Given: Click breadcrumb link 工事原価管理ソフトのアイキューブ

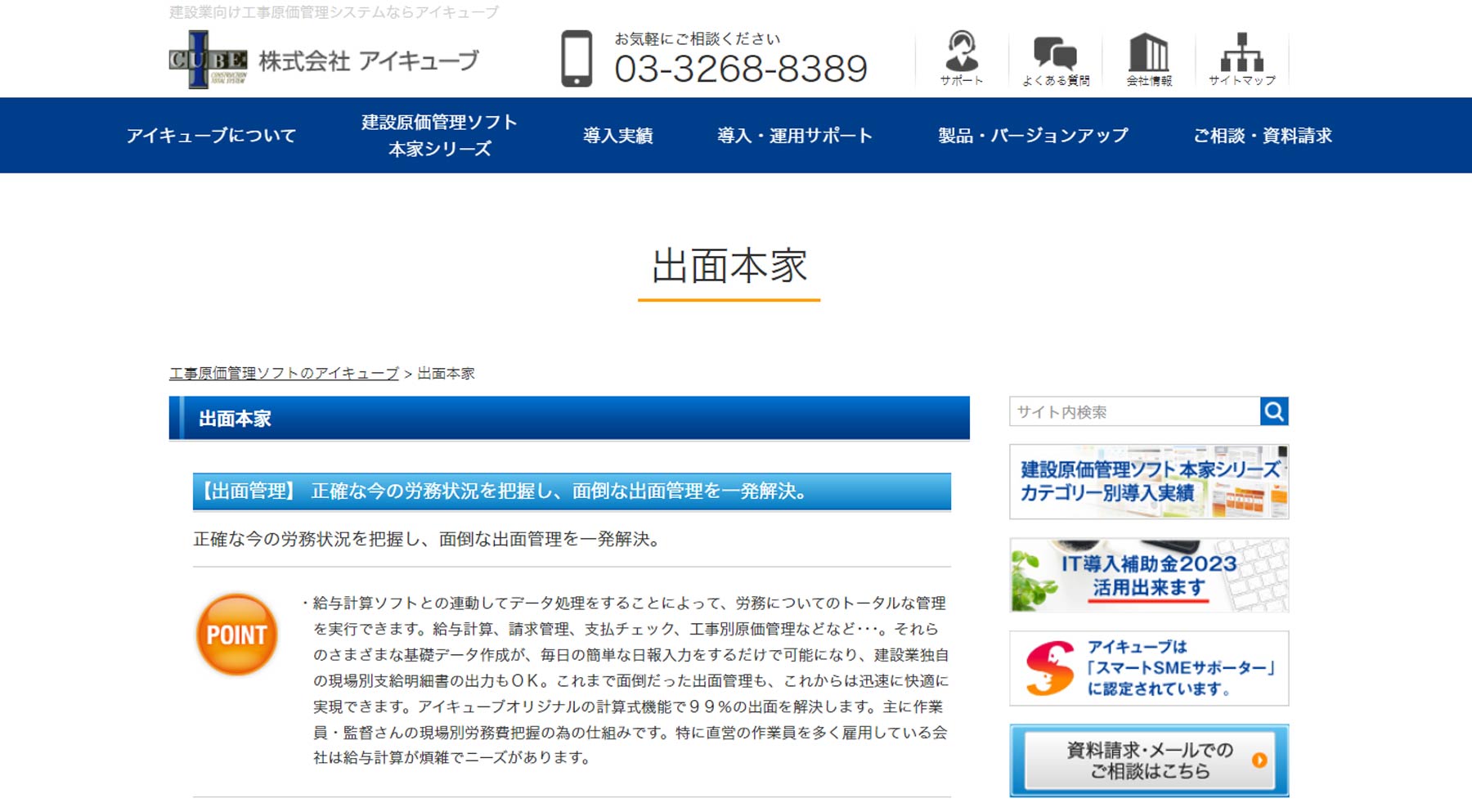Looking at the screenshot, I should [x=284, y=374].
